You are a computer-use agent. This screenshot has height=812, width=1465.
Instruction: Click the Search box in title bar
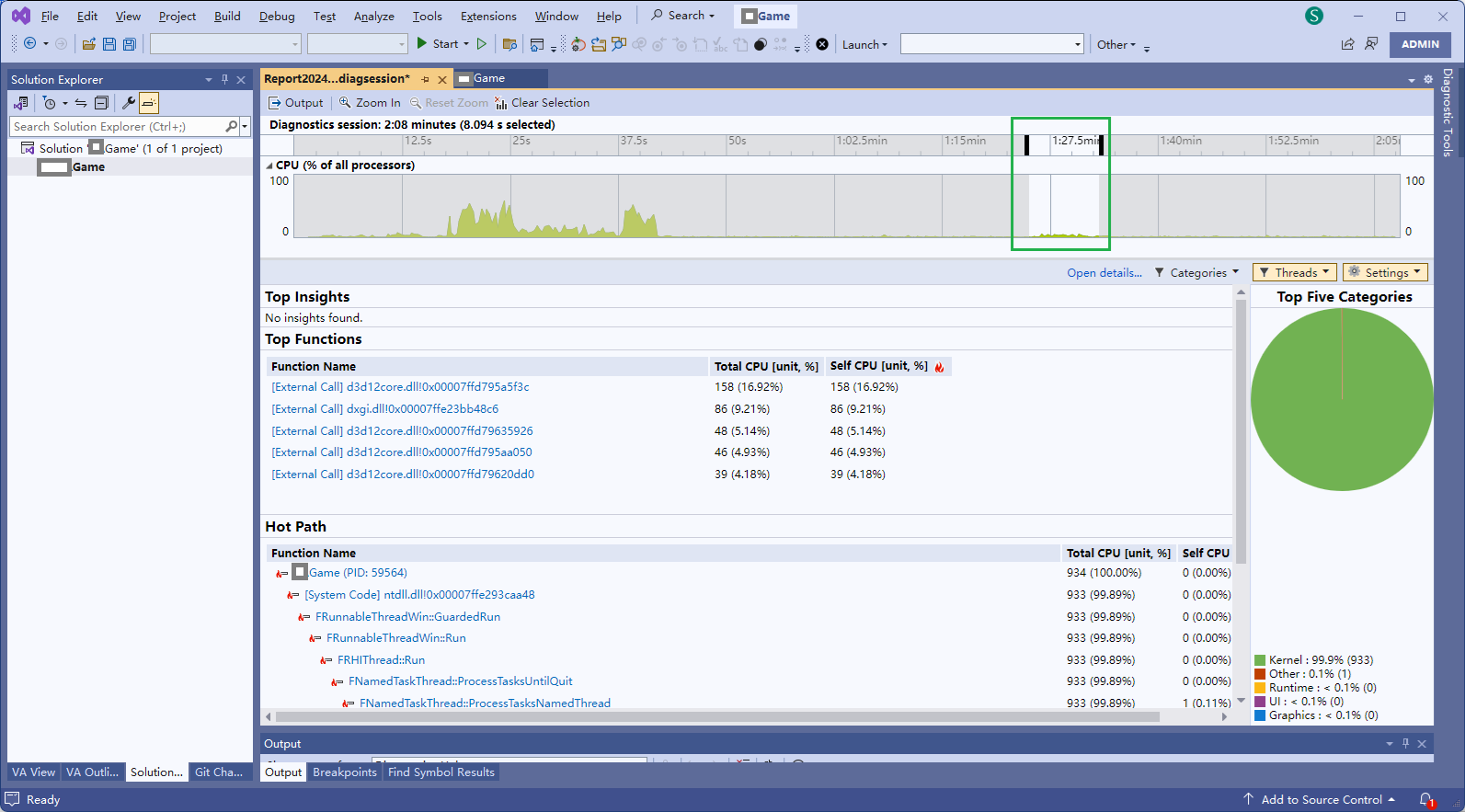(x=682, y=16)
